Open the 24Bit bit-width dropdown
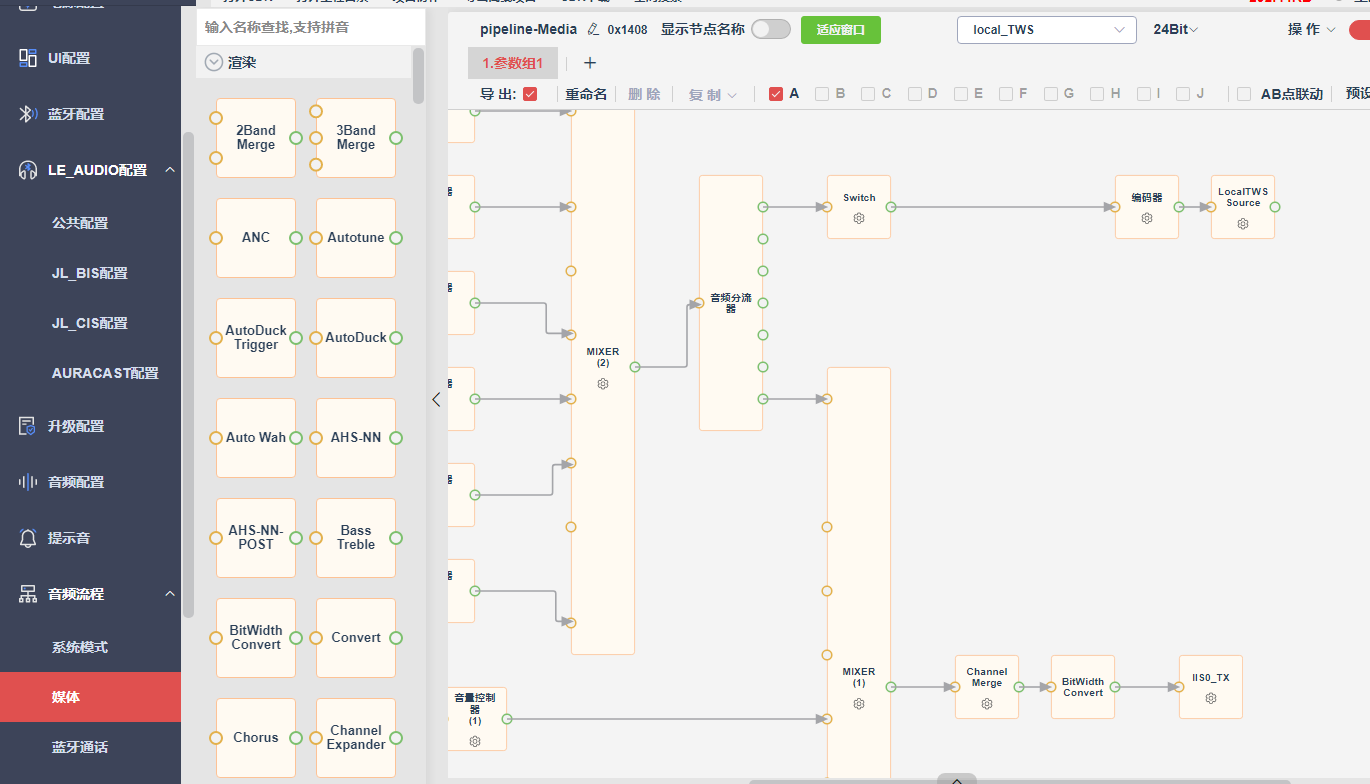 [x=1176, y=30]
